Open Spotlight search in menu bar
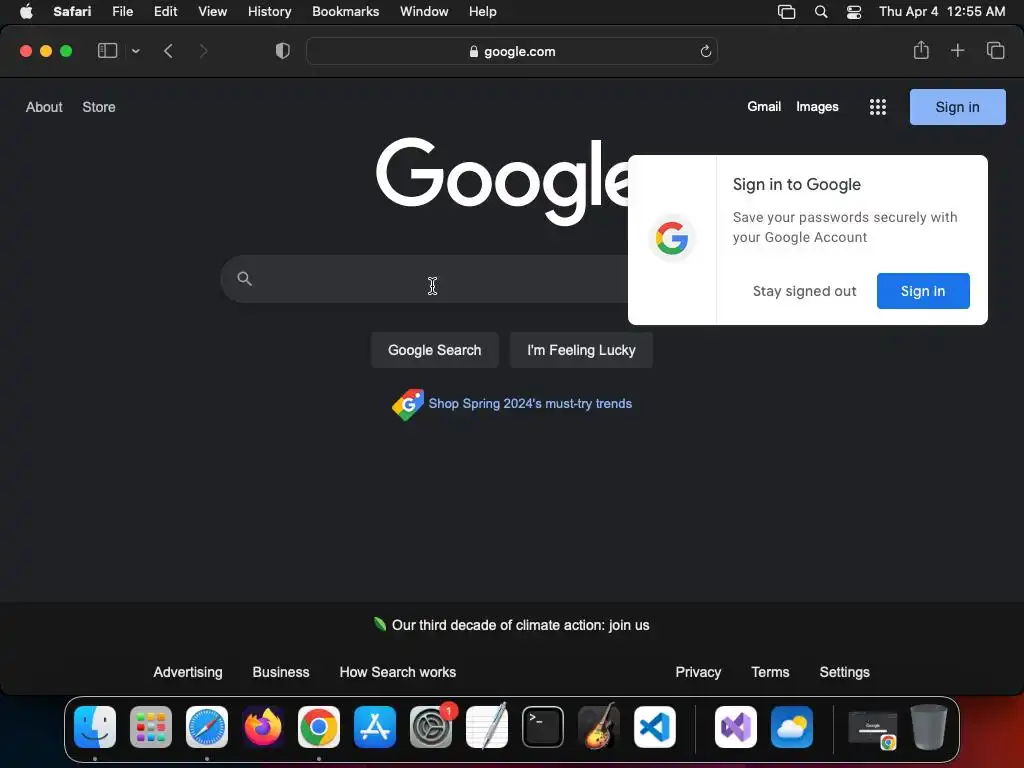The width and height of the screenshot is (1024, 768). [x=821, y=12]
